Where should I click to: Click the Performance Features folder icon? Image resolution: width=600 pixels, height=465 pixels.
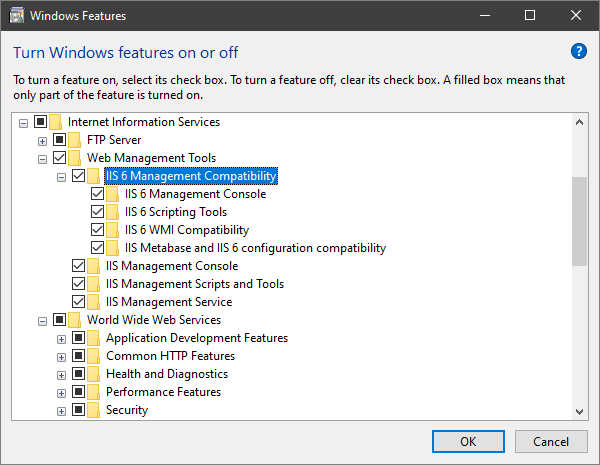pyautogui.click(x=94, y=392)
